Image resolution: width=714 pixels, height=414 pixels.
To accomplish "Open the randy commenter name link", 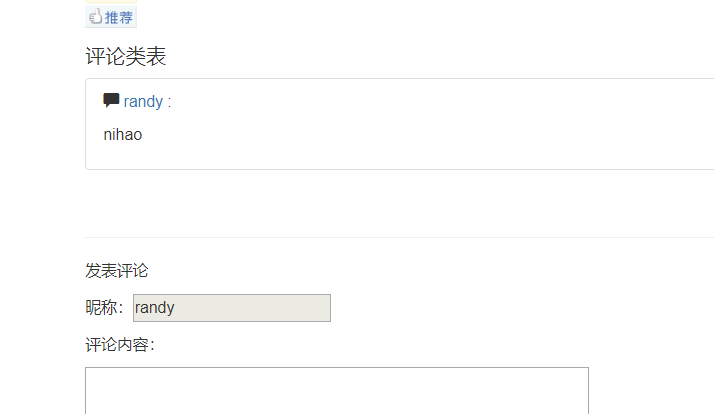I will (143, 102).
